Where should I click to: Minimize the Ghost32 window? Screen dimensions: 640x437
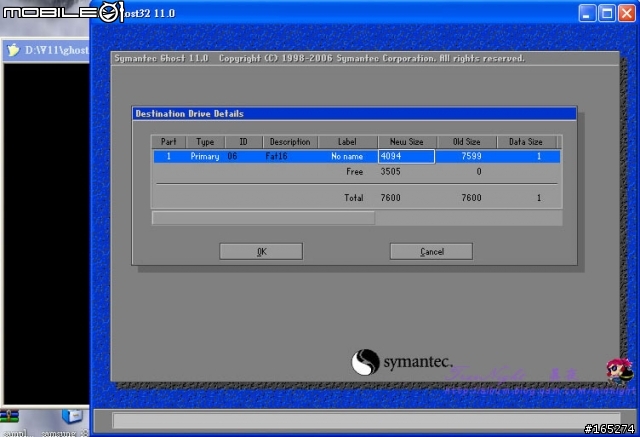(587, 13)
